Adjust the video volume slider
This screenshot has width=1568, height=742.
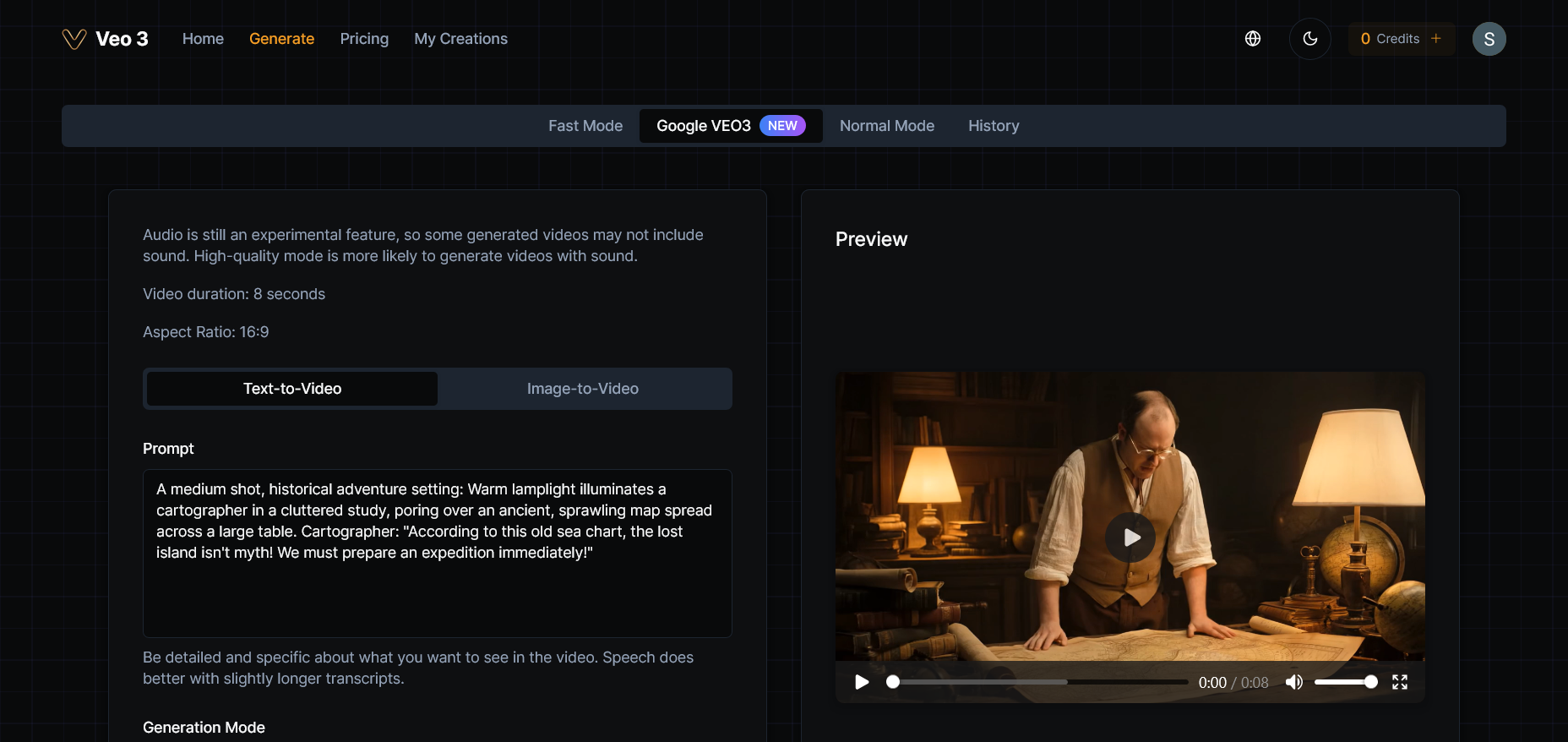1346,682
